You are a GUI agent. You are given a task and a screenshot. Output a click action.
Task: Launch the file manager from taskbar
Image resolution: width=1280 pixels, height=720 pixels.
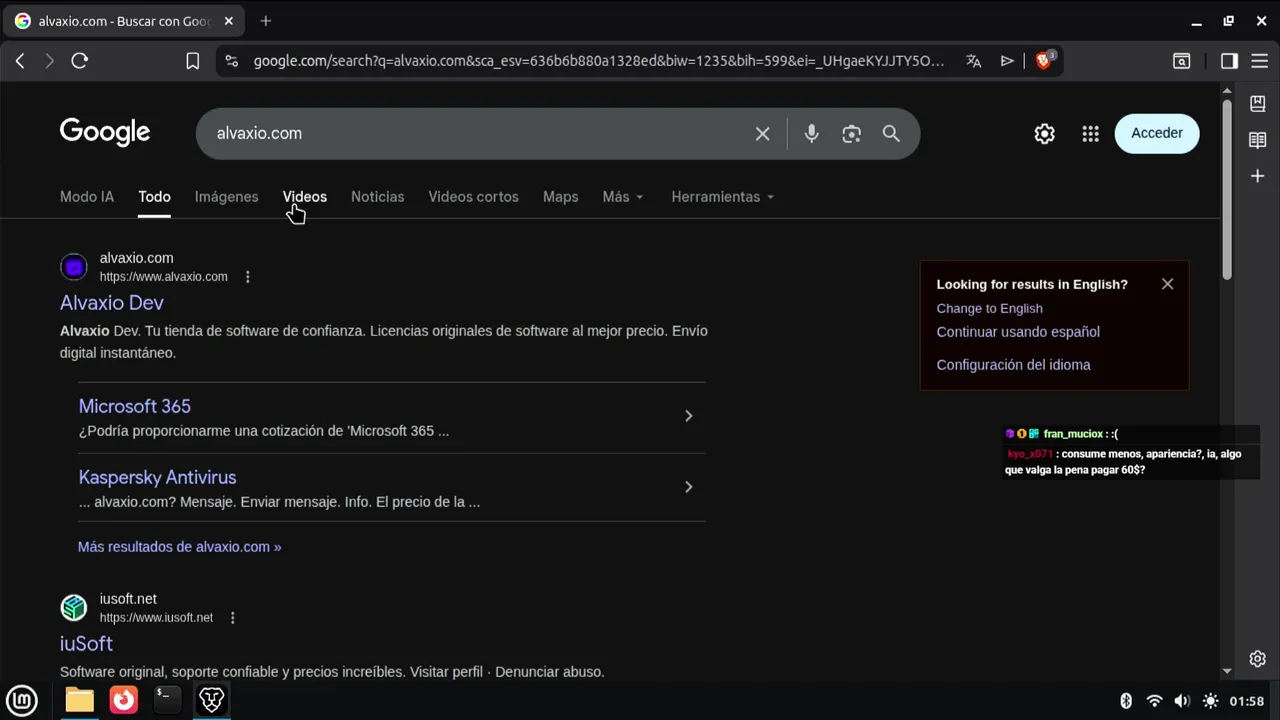coord(80,700)
